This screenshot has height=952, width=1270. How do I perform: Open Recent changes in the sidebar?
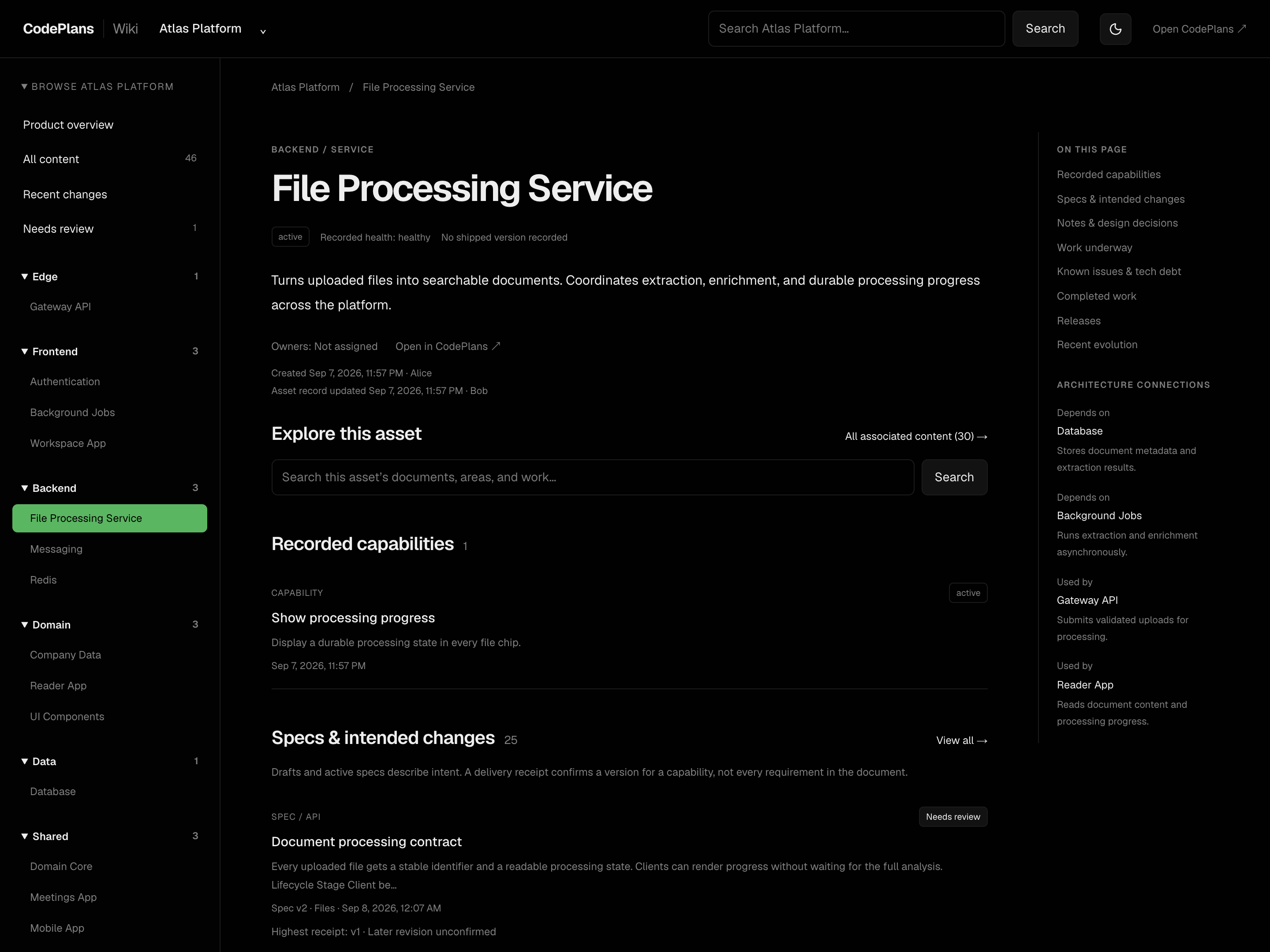click(x=110, y=194)
